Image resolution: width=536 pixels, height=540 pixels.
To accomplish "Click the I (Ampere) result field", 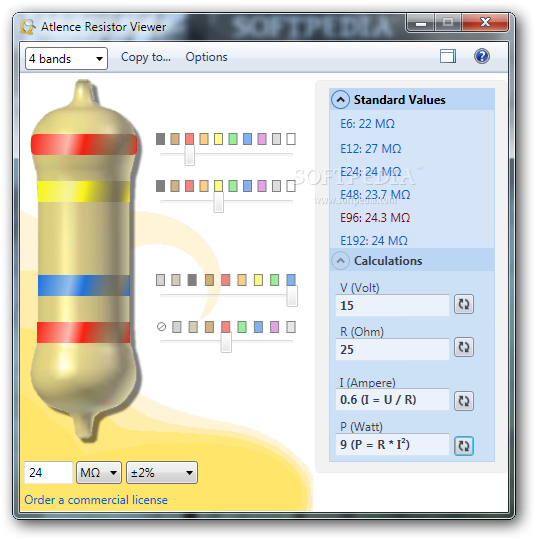I will click(x=392, y=399).
